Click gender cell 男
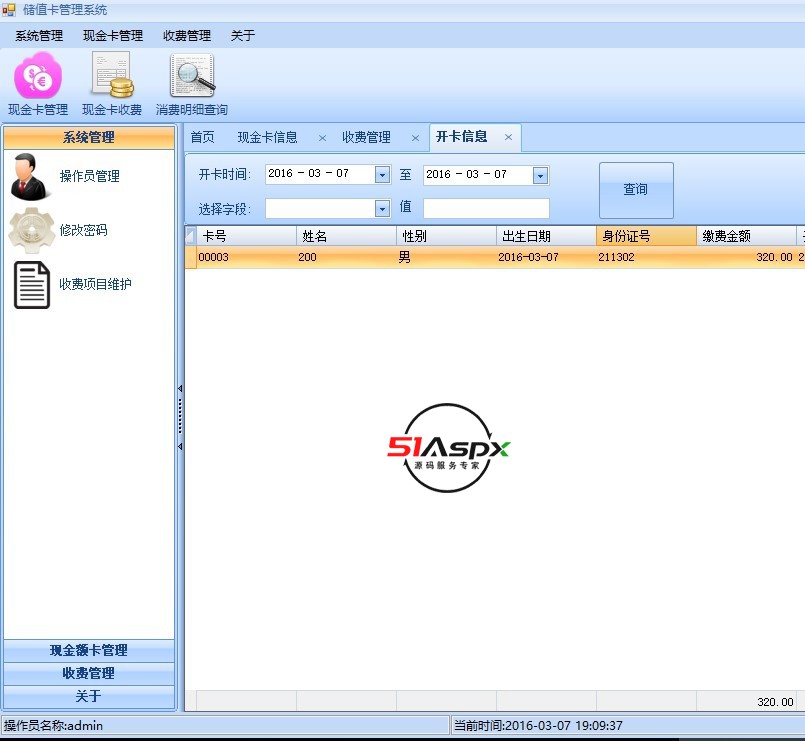The height and width of the screenshot is (741, 805). (447, 257)
